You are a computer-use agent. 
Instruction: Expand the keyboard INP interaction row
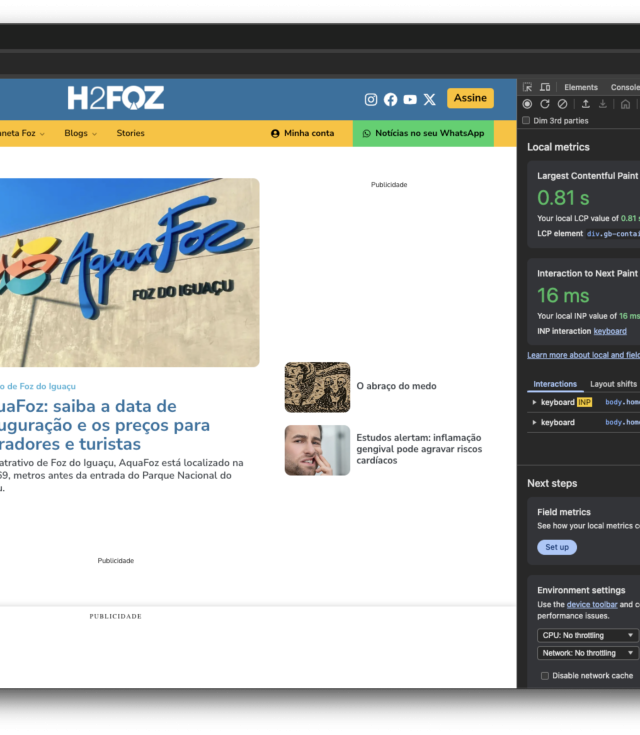tap(533, 402)
